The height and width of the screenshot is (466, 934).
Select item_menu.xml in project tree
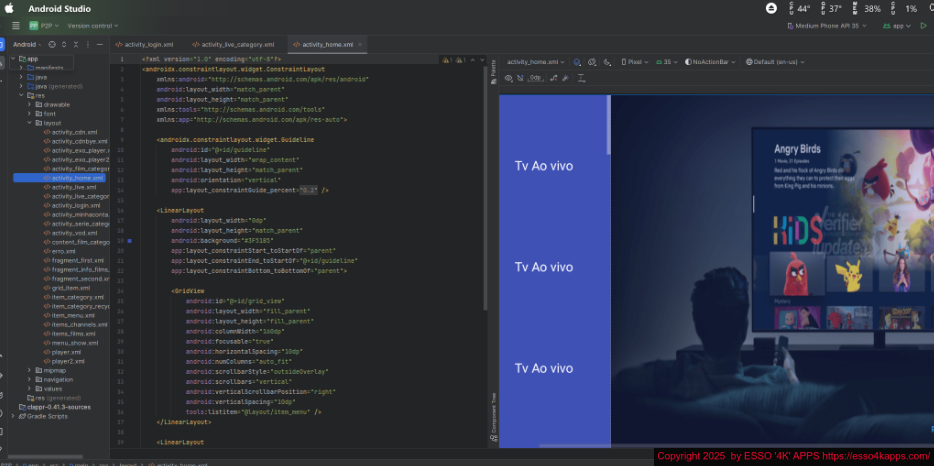69,315
